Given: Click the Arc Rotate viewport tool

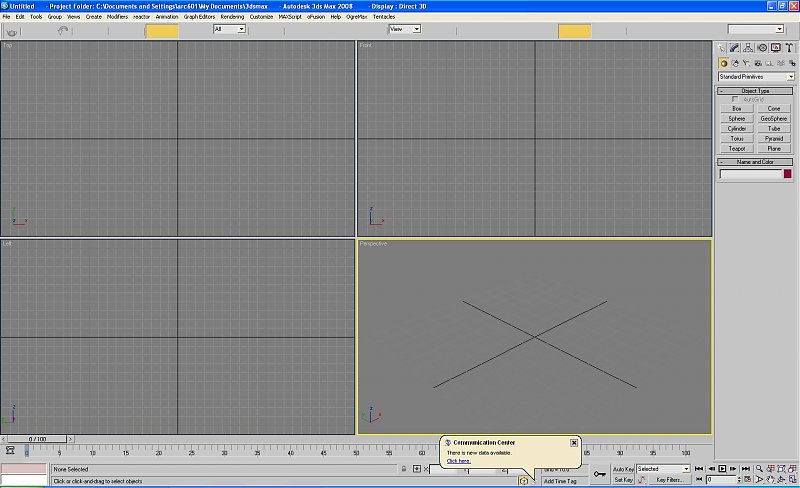Looking at the screenshot, I should point(781,480).
